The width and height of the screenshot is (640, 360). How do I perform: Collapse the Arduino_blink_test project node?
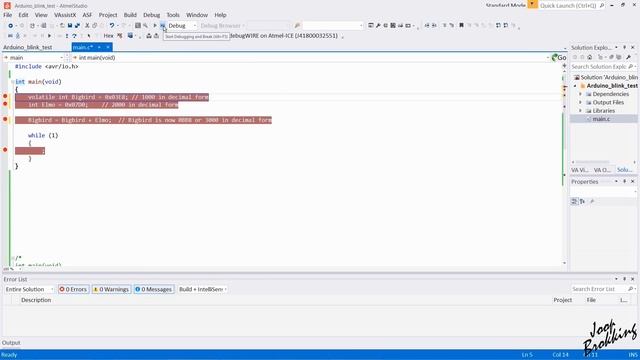coord(575,86)
